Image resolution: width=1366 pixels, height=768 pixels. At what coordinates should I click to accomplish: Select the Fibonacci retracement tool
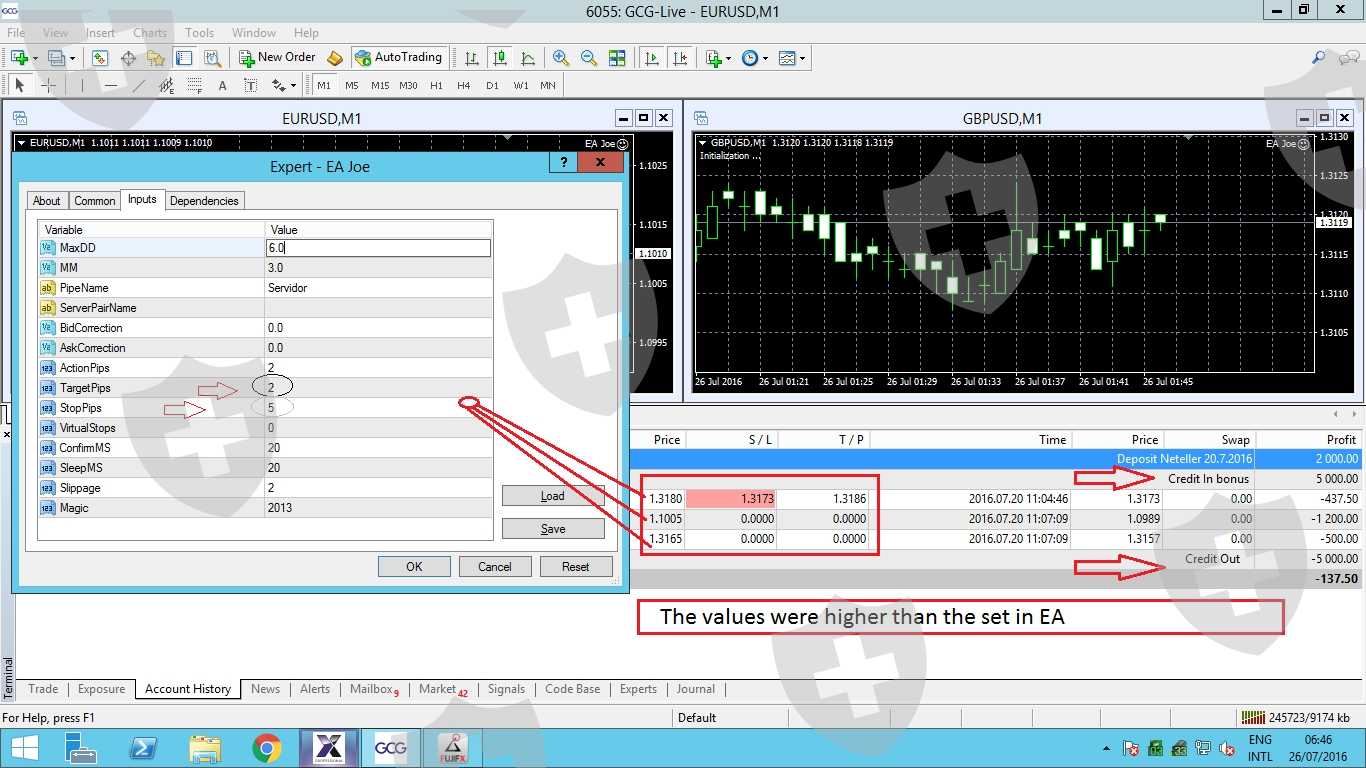(194, 86)
